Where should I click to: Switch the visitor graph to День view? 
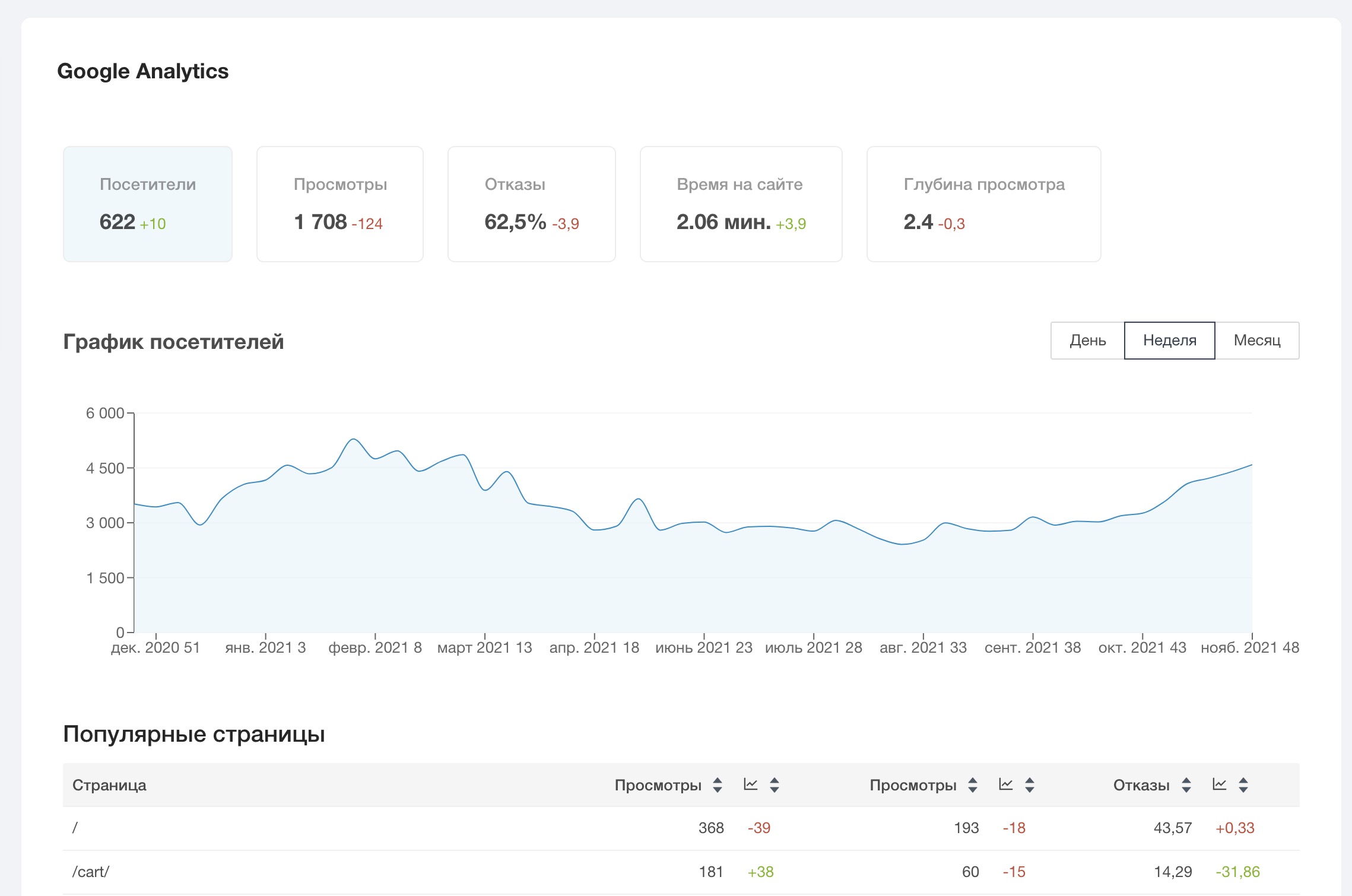point(1087,341)
